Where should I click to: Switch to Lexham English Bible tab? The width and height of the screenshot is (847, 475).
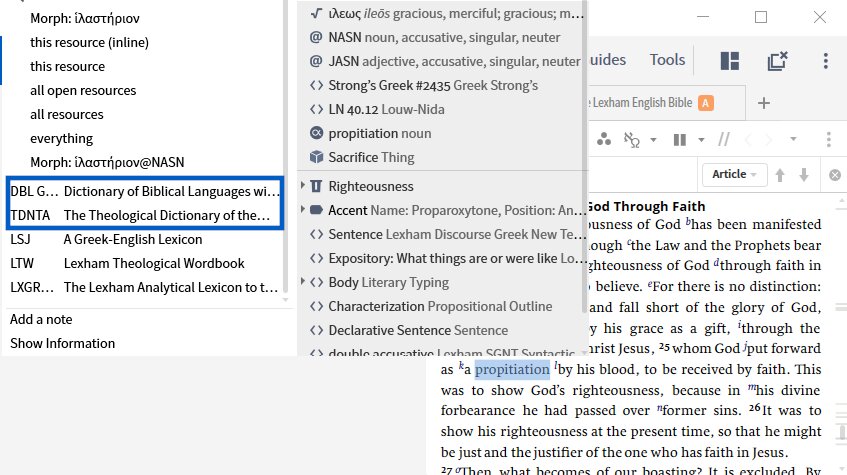(651, 103)
